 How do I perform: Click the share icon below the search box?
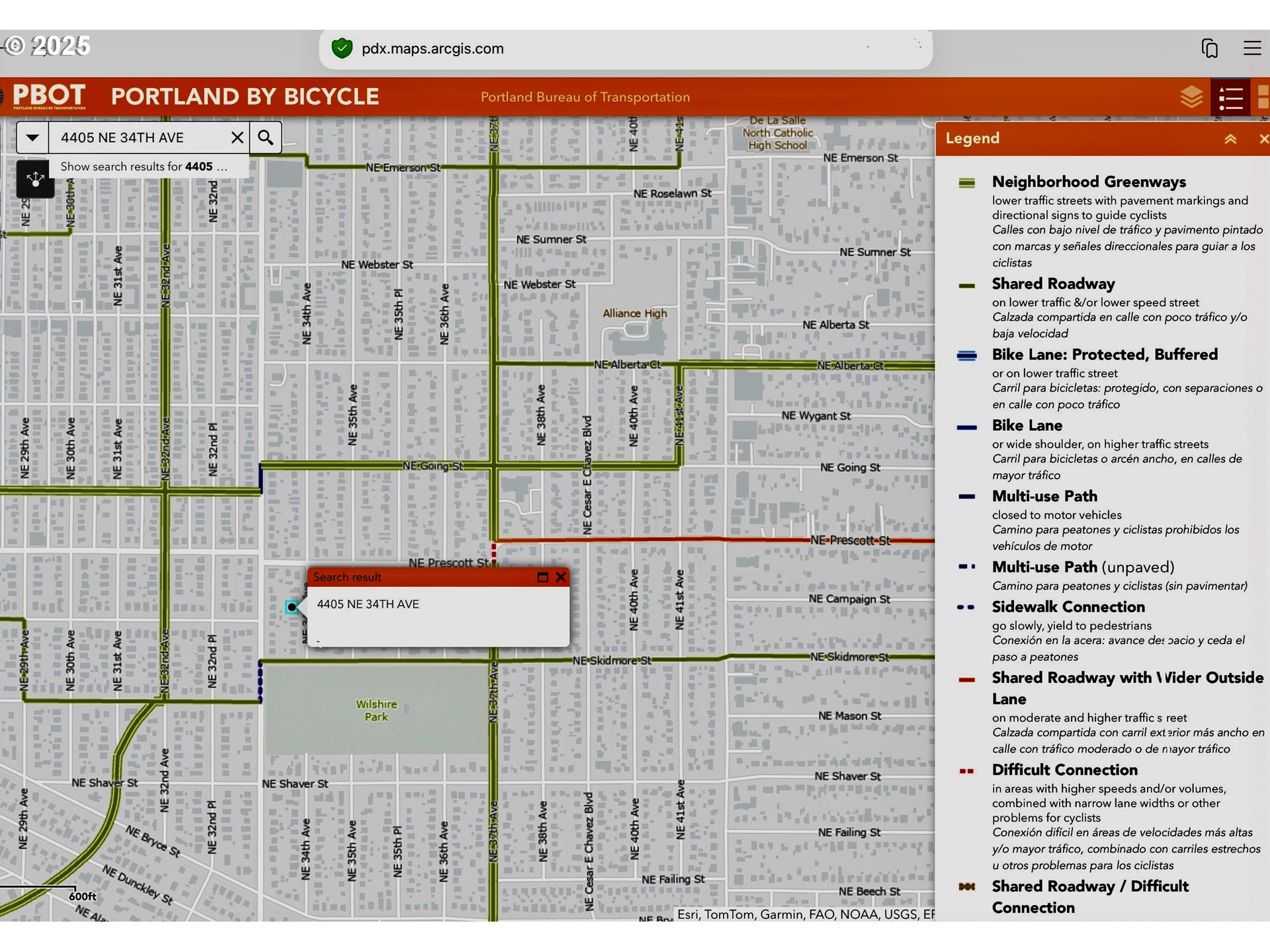click(x=35, y=178)
